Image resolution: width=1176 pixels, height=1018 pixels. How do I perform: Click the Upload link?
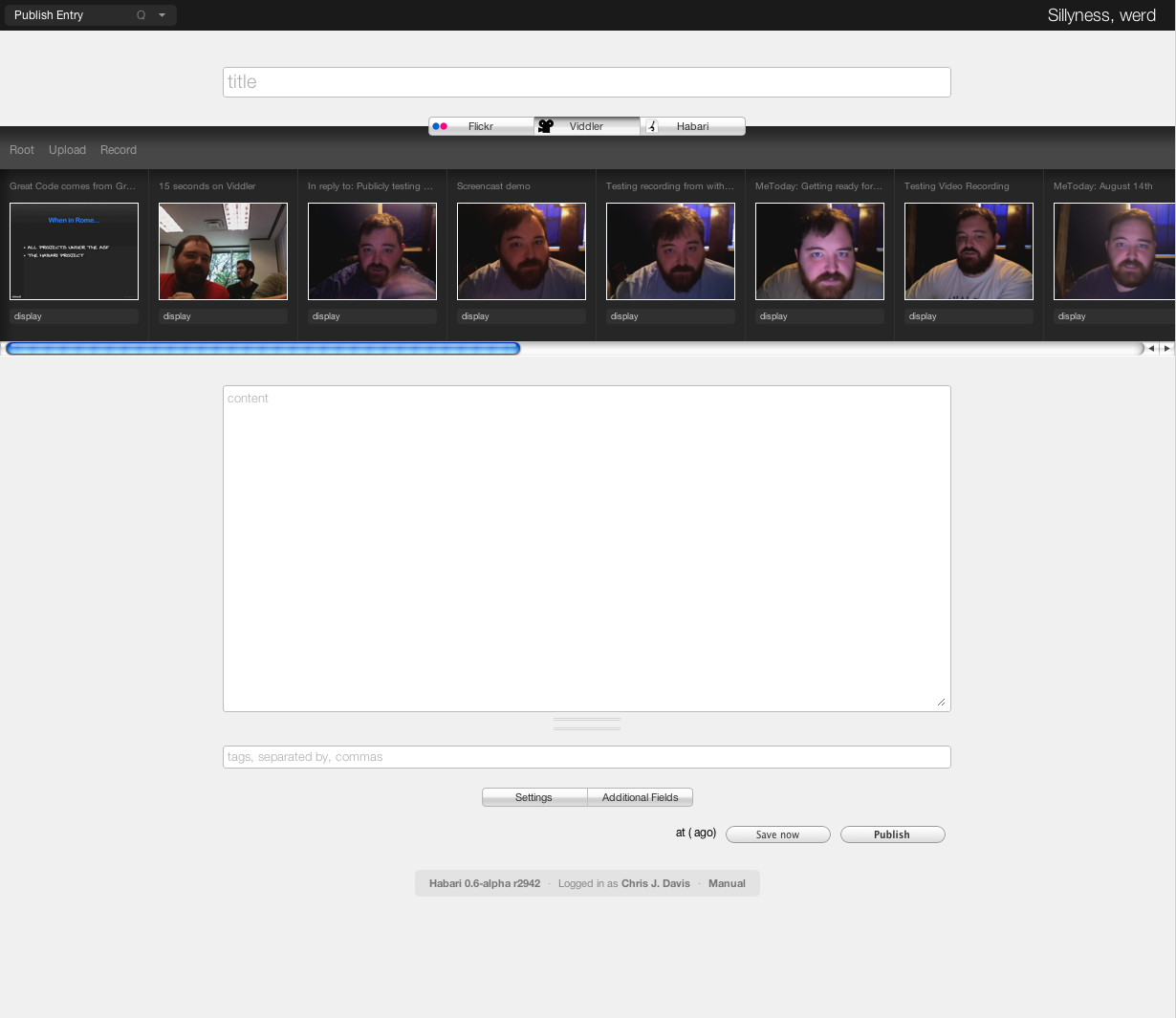(x=67, y=150)
